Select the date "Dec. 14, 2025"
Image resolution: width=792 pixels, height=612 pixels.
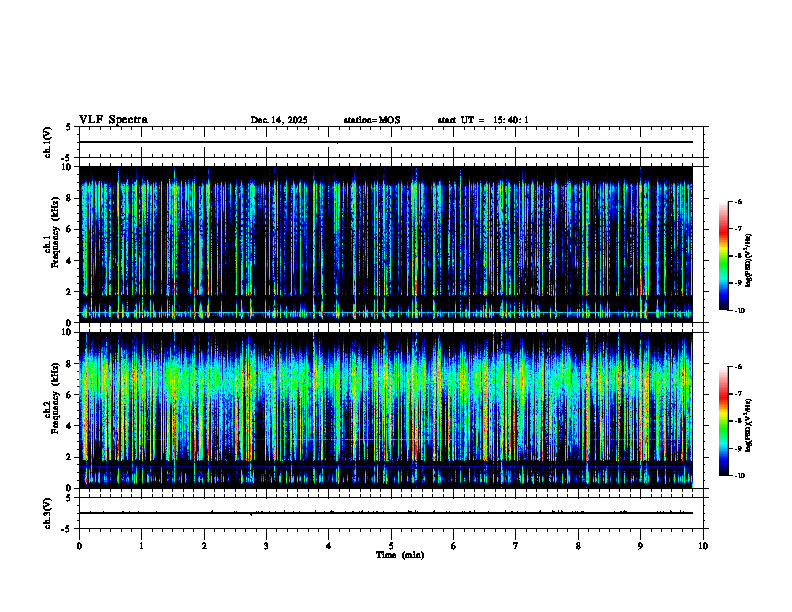coord(279,120)
